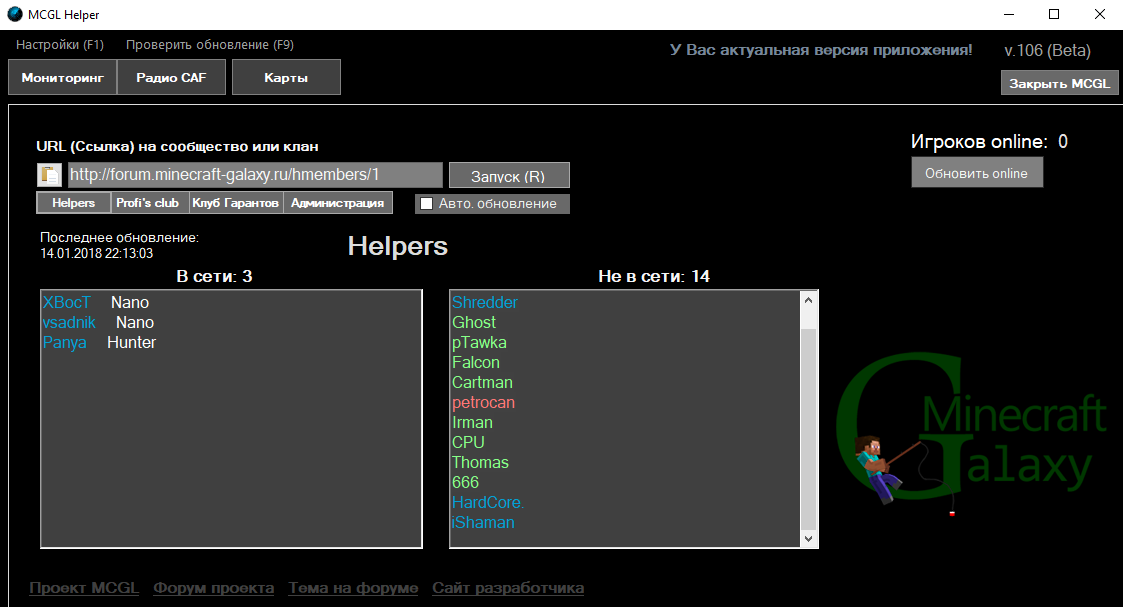The height and width of the screenshot is (607, 1123).
Task: Switch to the Мониторинг tab
Action: coord(62,77)
